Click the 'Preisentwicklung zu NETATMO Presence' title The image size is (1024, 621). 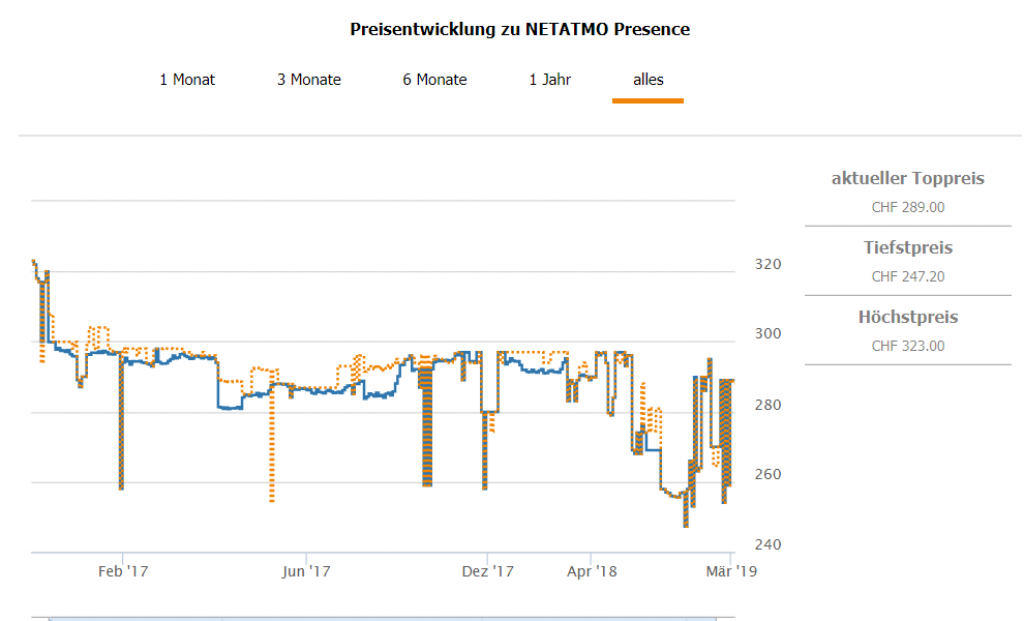coord(520,29)
